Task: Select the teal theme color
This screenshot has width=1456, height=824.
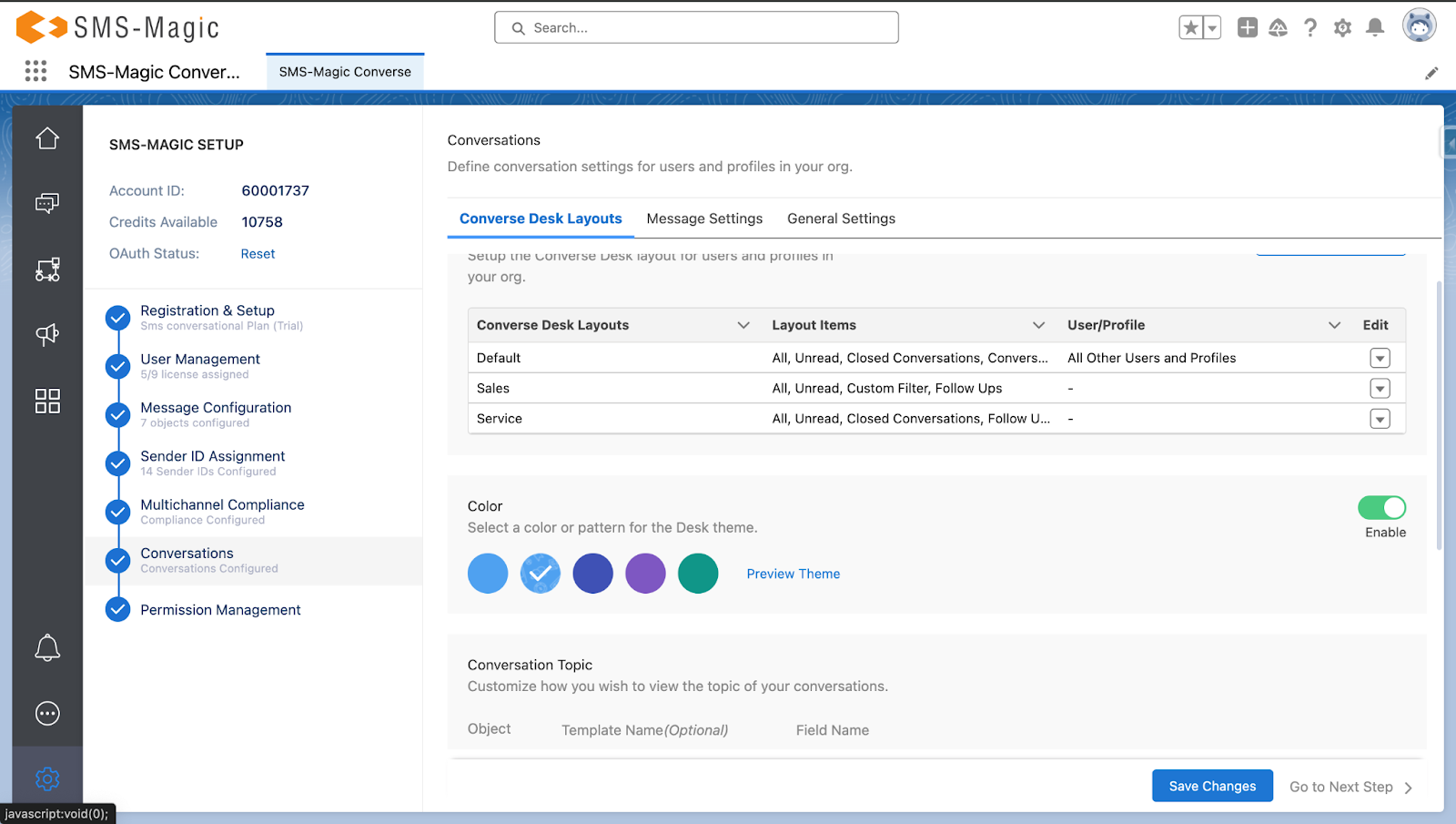Action: (x=698, y=574)
